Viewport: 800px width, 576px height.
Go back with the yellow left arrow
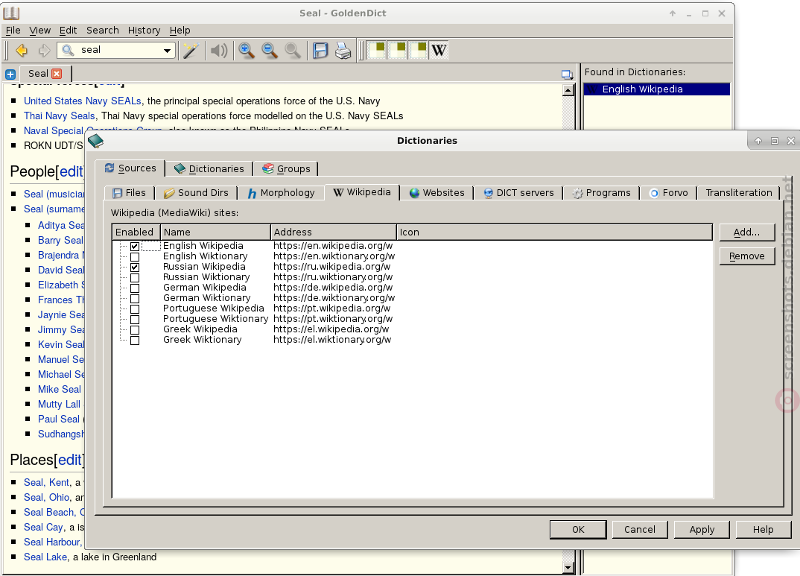[21, 50]
